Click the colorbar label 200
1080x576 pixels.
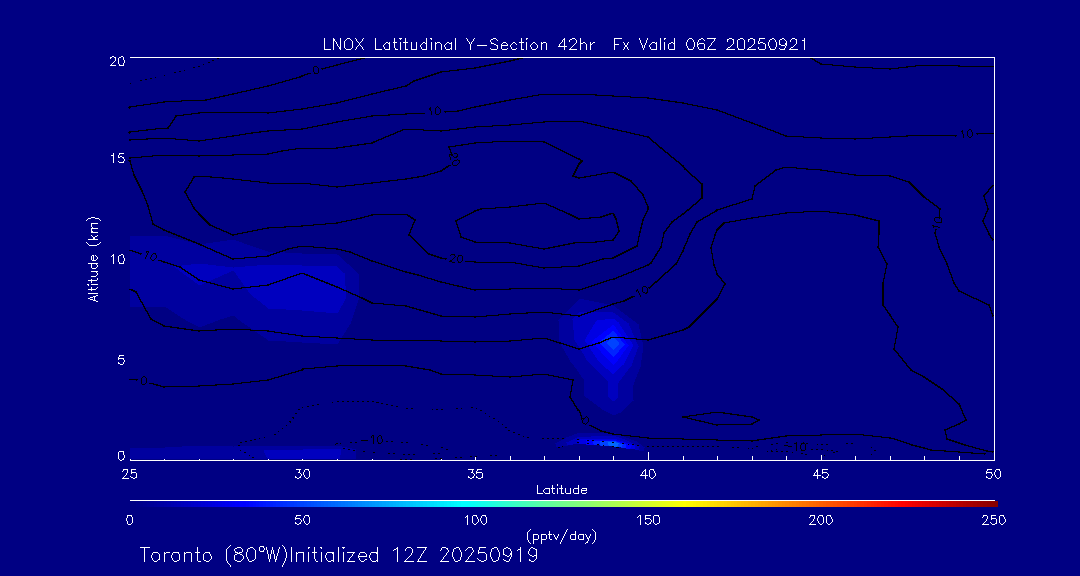(820, 520)
